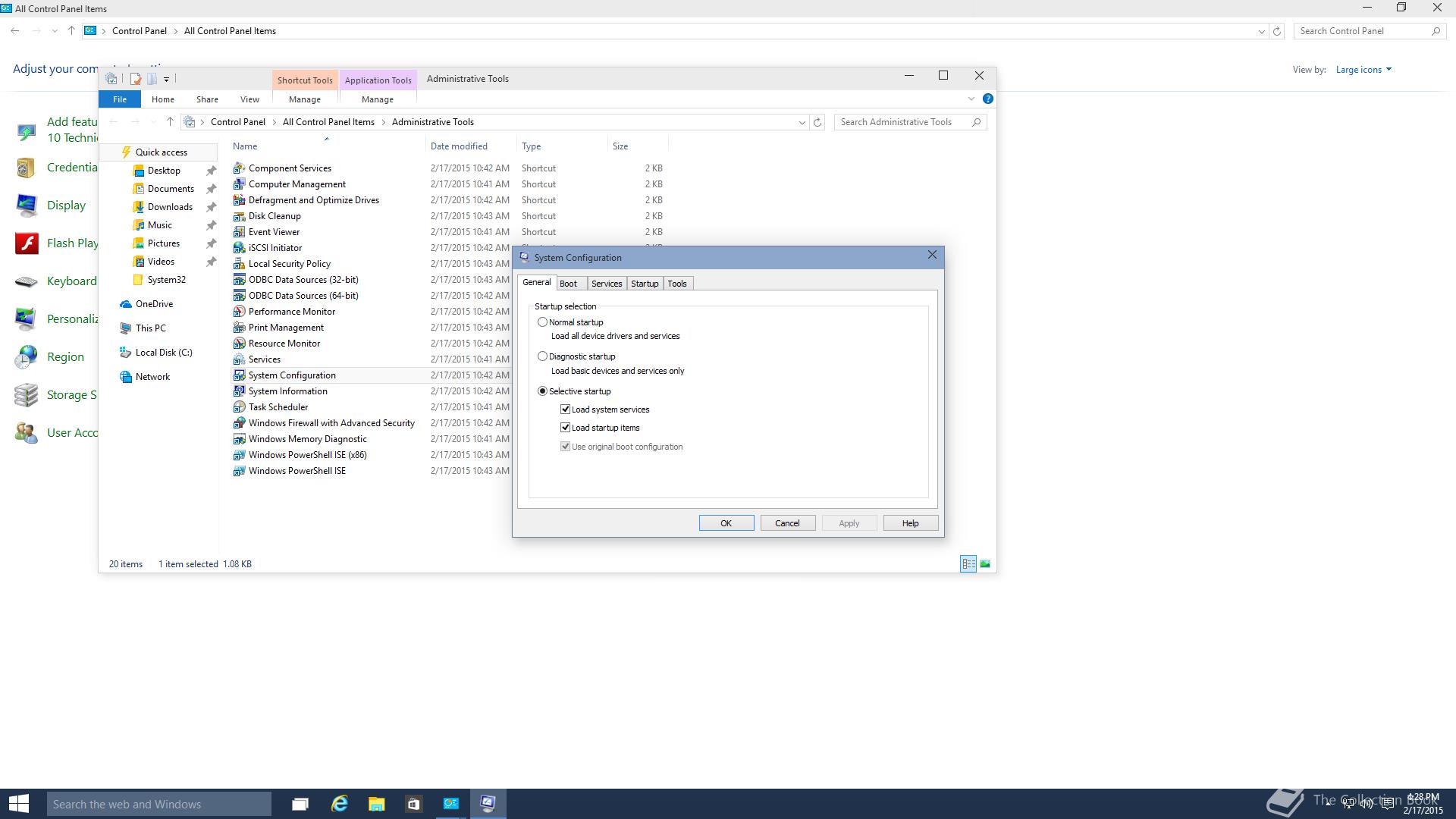Click the Search the web and Windows box
Image resolution: width=1456 pixels, height=819 pixels.
[159, 804]
